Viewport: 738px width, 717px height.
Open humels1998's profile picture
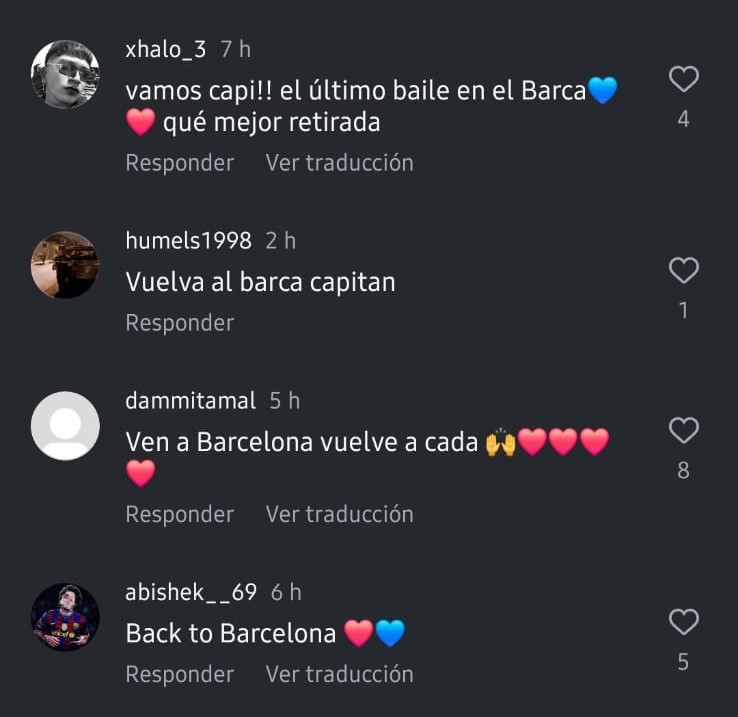click(65, 265)
